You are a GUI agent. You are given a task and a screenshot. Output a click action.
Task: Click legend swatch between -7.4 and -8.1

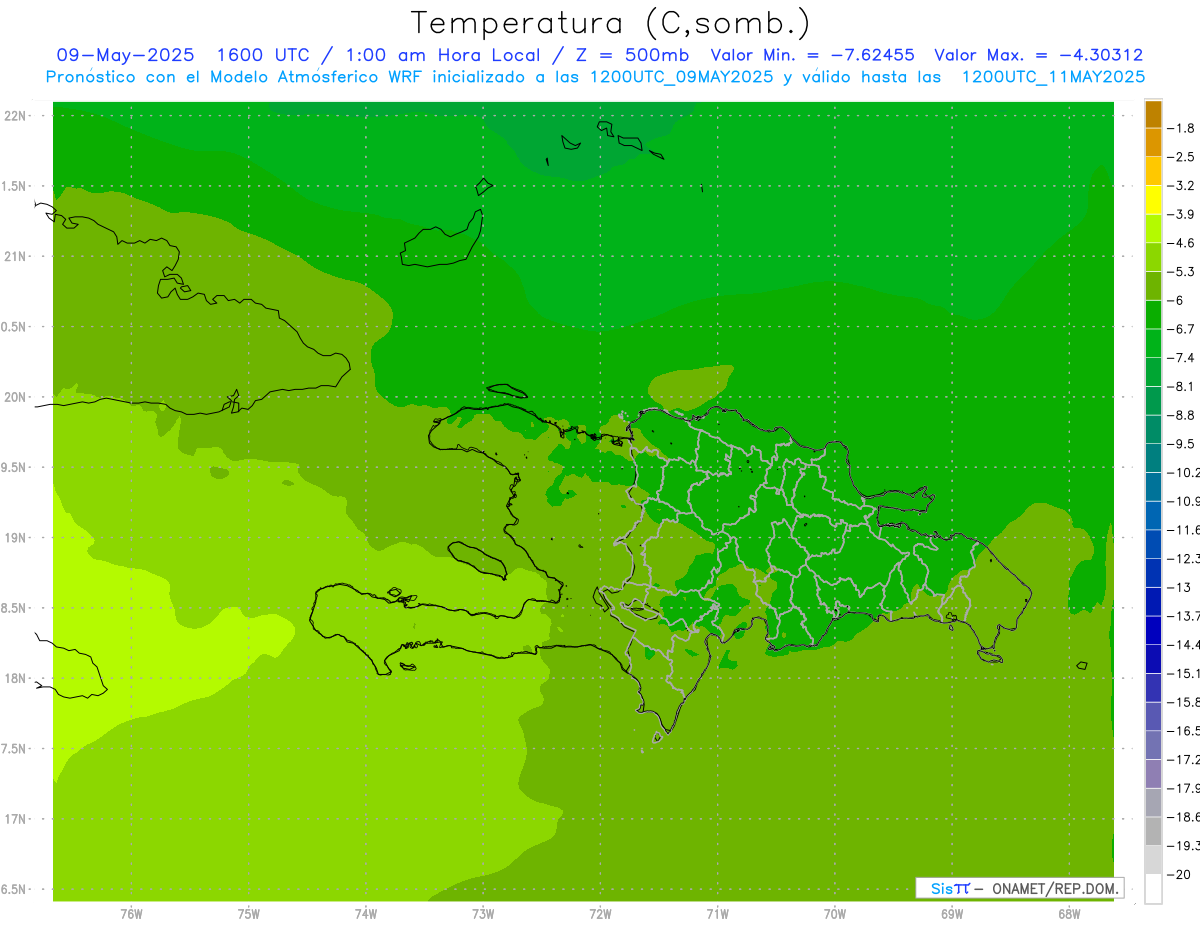point(1153,372)
